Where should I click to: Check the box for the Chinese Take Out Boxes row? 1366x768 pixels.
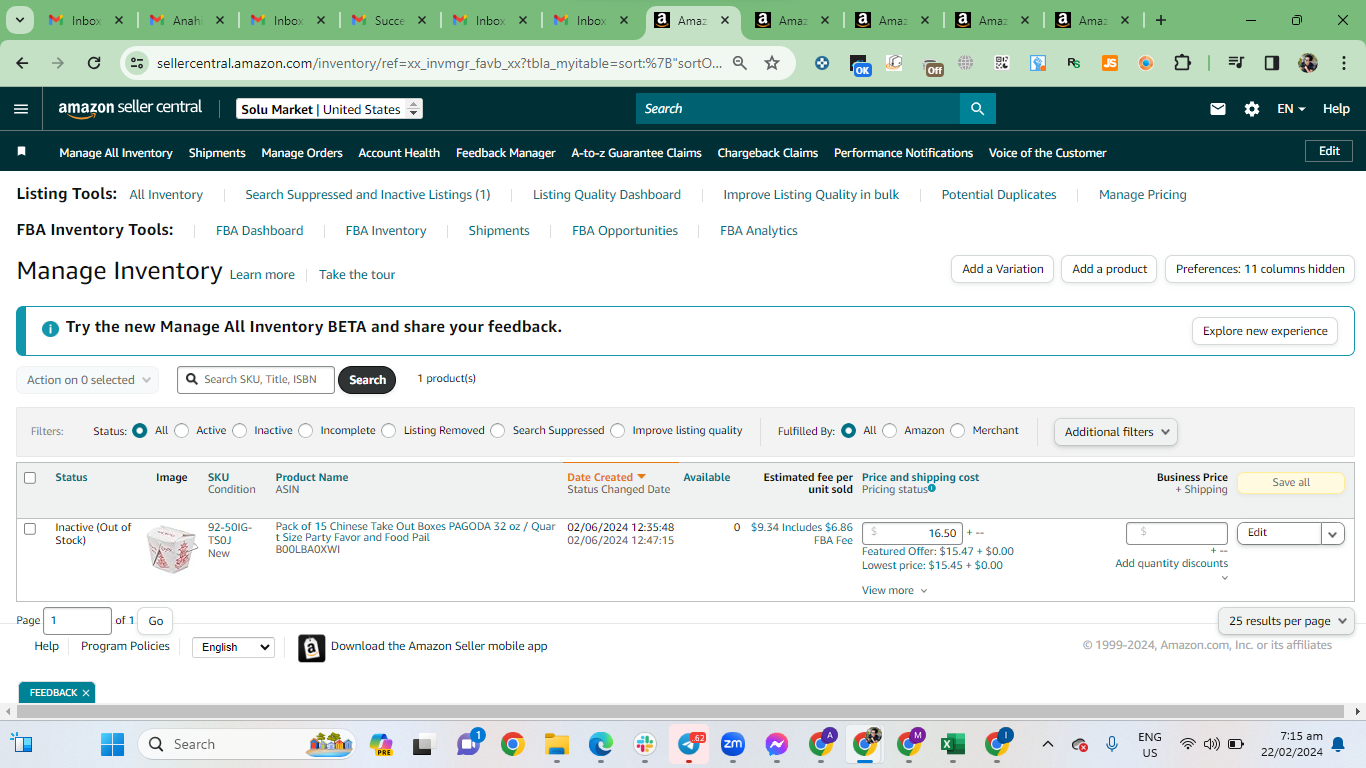[30, 529]
